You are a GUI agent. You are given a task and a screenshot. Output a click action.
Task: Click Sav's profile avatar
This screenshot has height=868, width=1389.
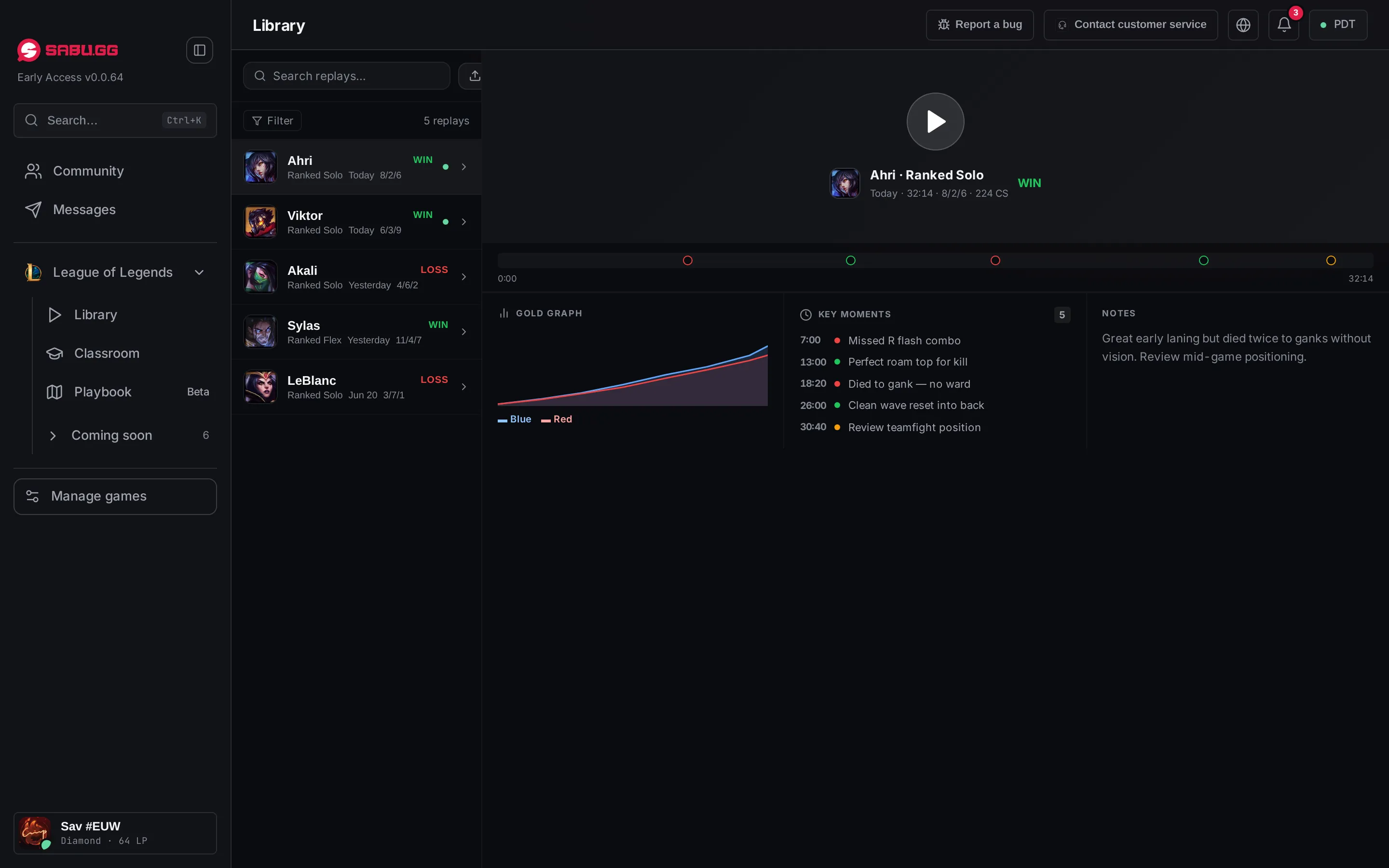34,832
